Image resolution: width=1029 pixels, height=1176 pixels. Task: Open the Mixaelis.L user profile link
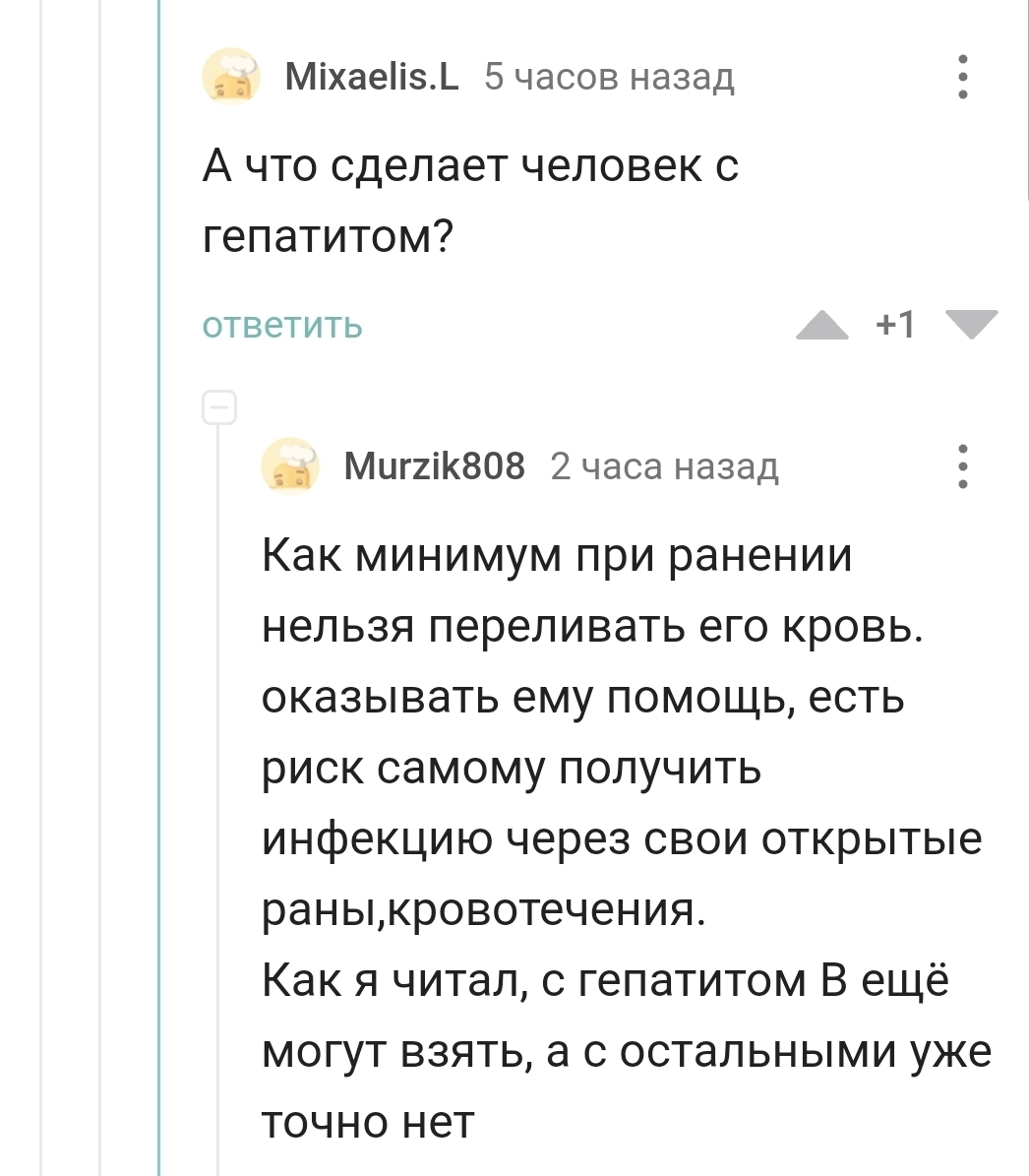[371, 76]
